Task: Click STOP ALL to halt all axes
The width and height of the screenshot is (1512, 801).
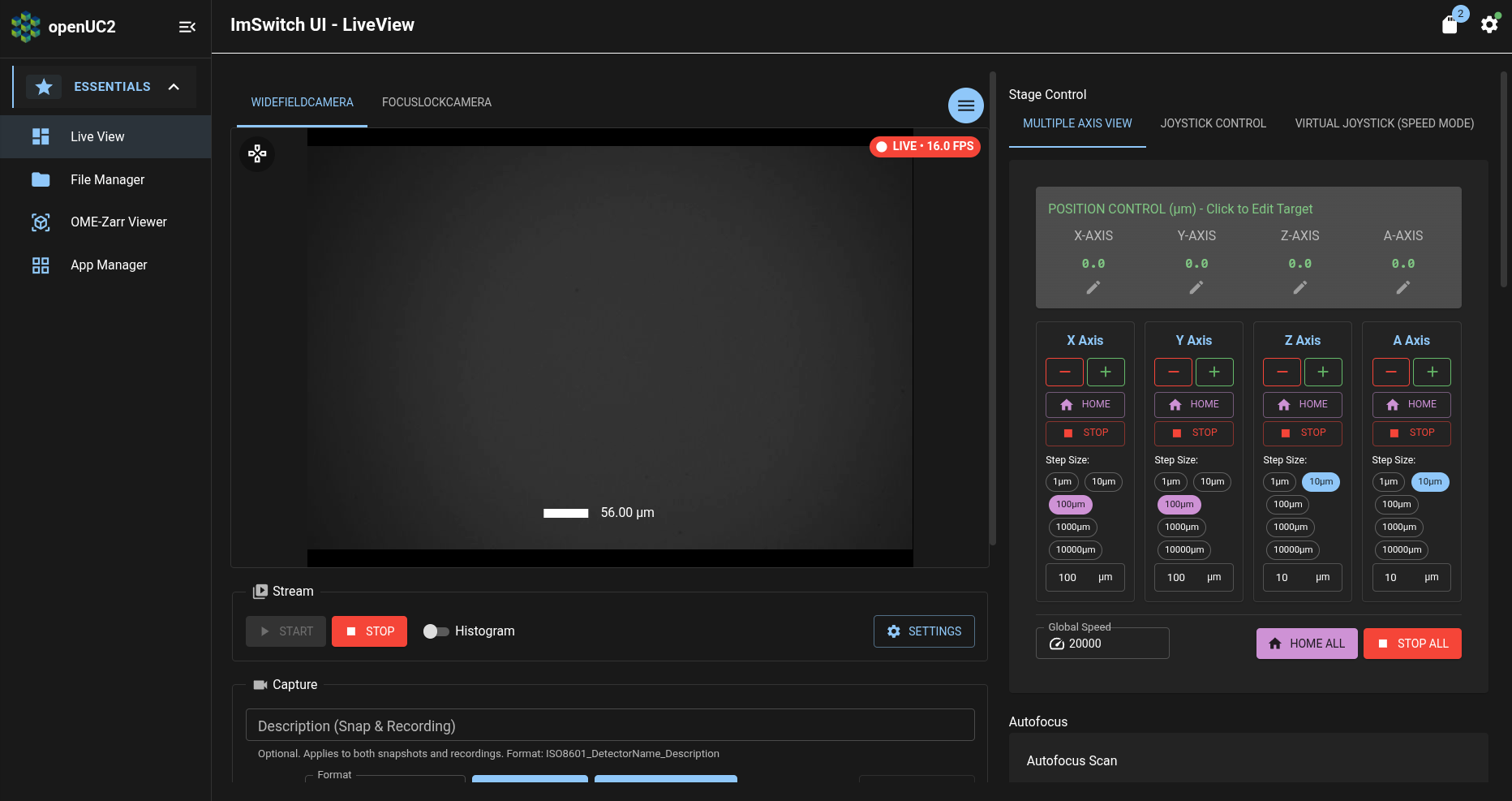Action: tap(1412, 643)
